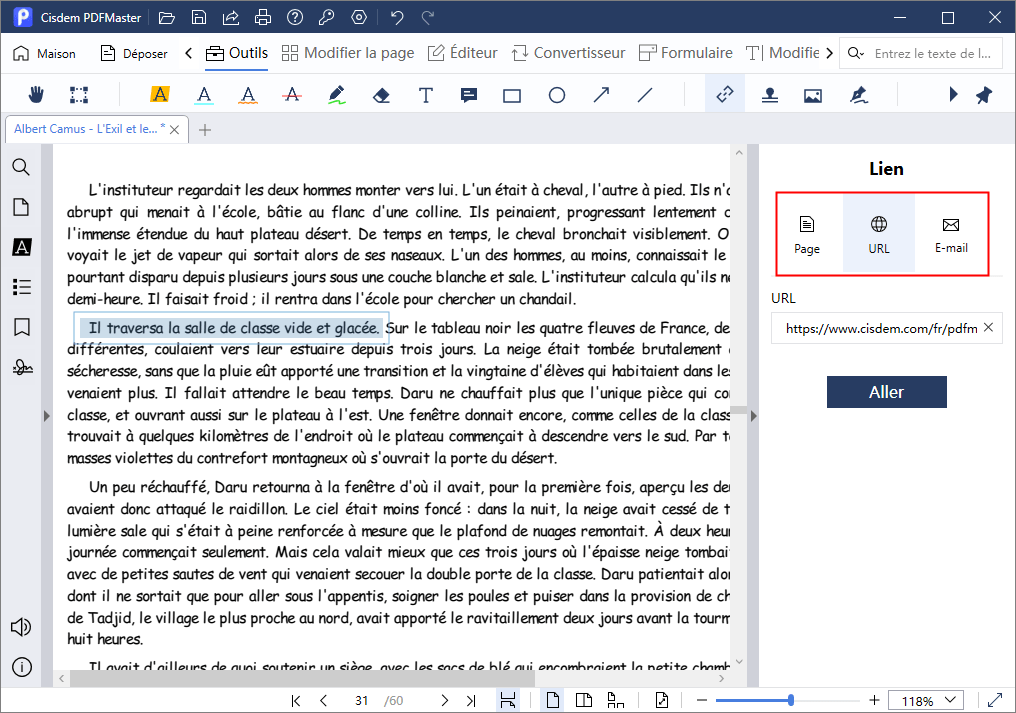Screen dimensions: 1016x713
Task: Open the signatures panel in sidebar
Action: click(22, 368)
